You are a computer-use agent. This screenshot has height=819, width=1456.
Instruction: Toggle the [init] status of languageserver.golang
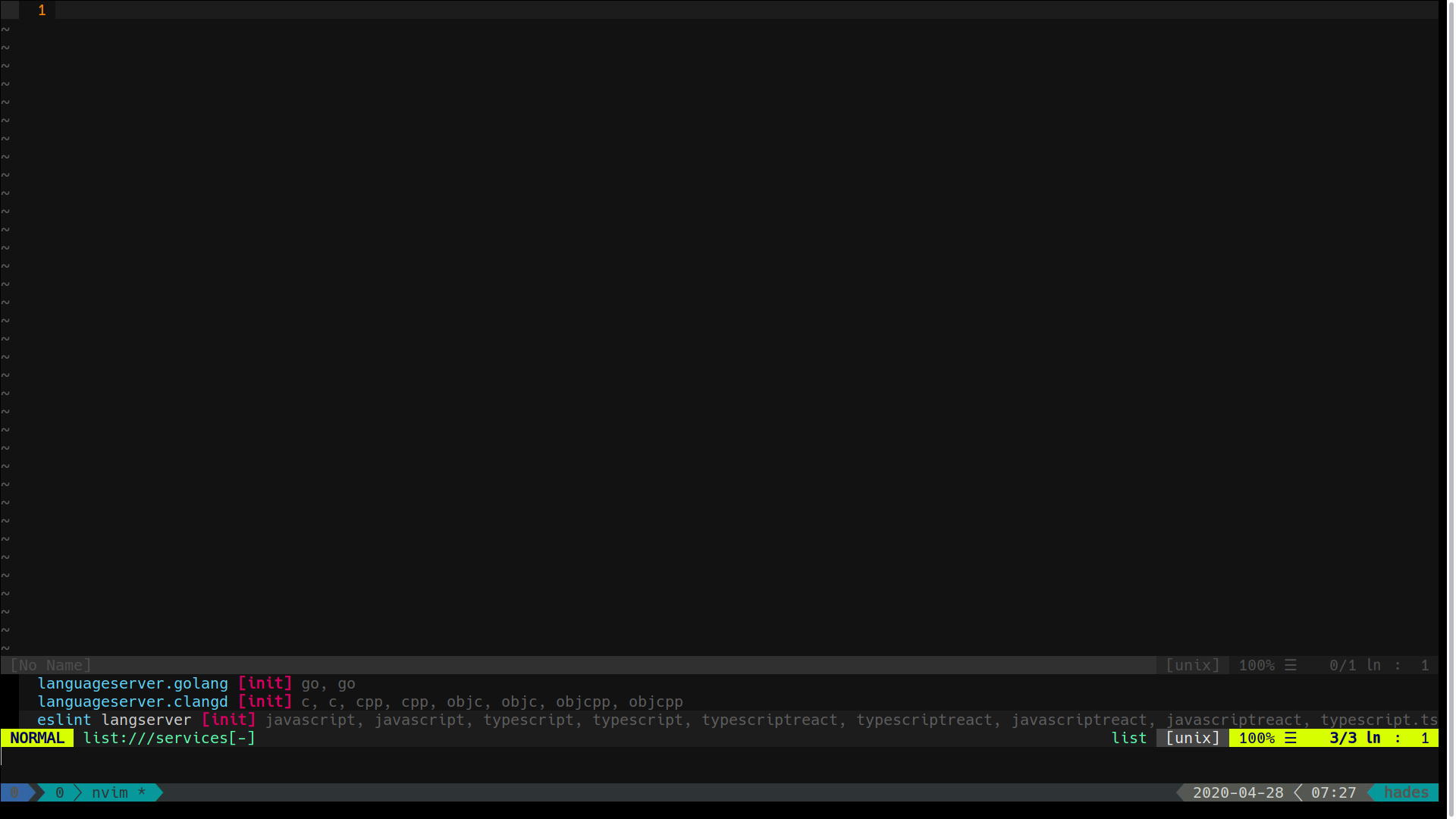[x=265, y=683]
